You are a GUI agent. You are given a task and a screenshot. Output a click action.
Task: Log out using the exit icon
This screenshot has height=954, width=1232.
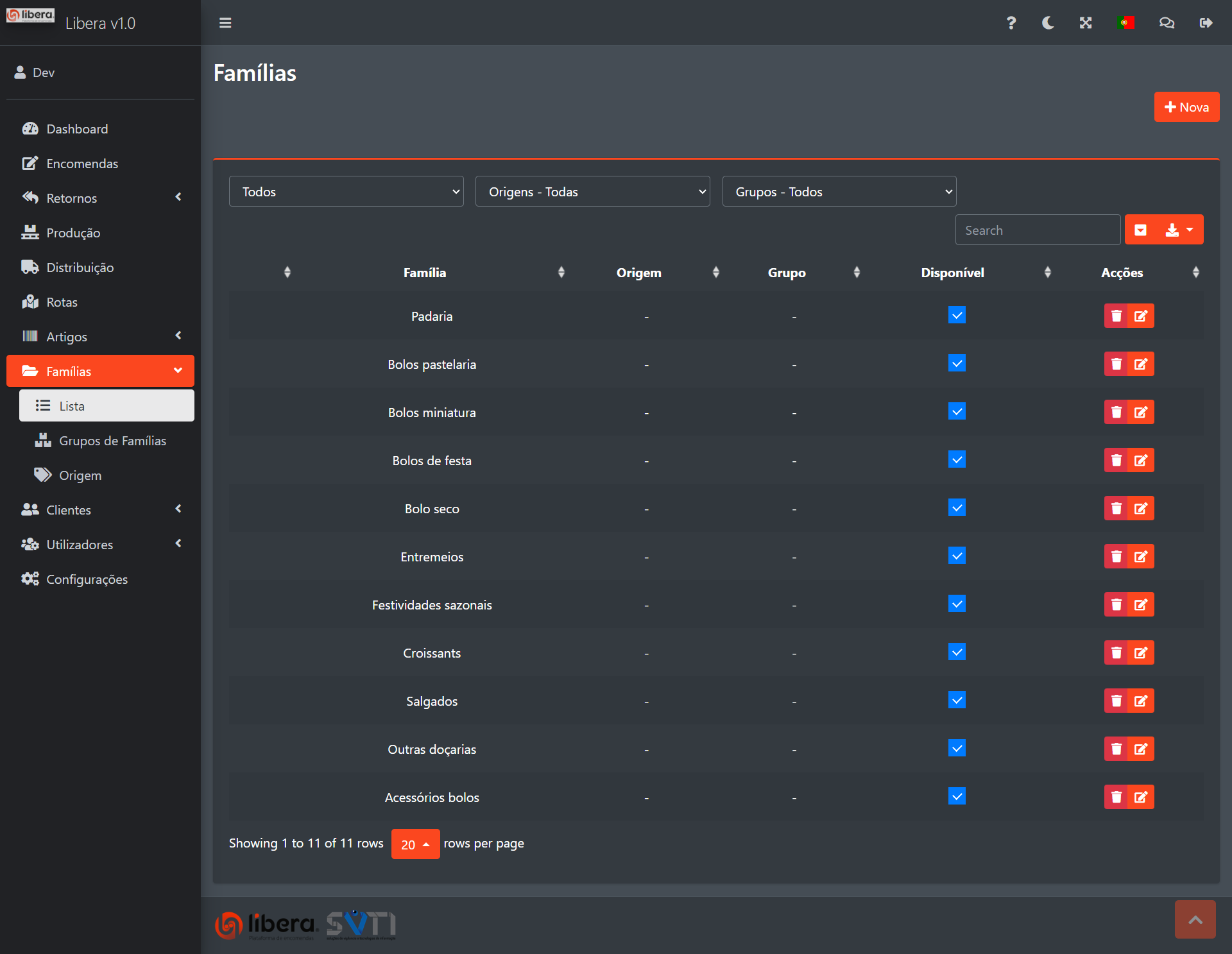coord(1206,23)
